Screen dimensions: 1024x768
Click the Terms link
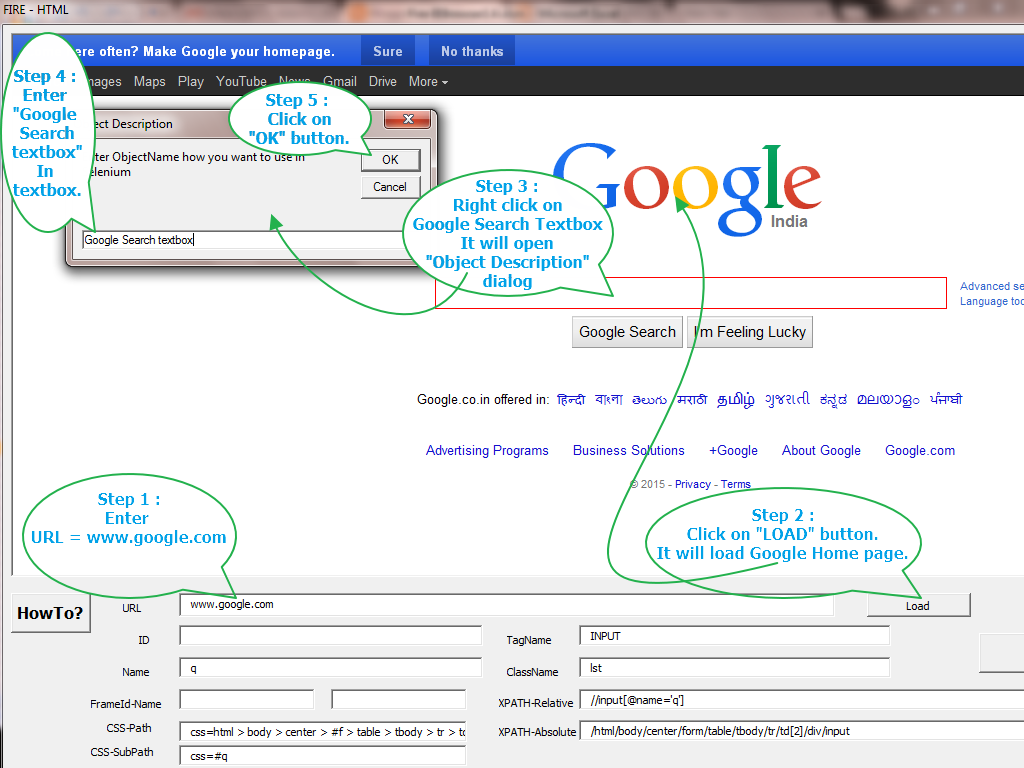pos(736,484)
